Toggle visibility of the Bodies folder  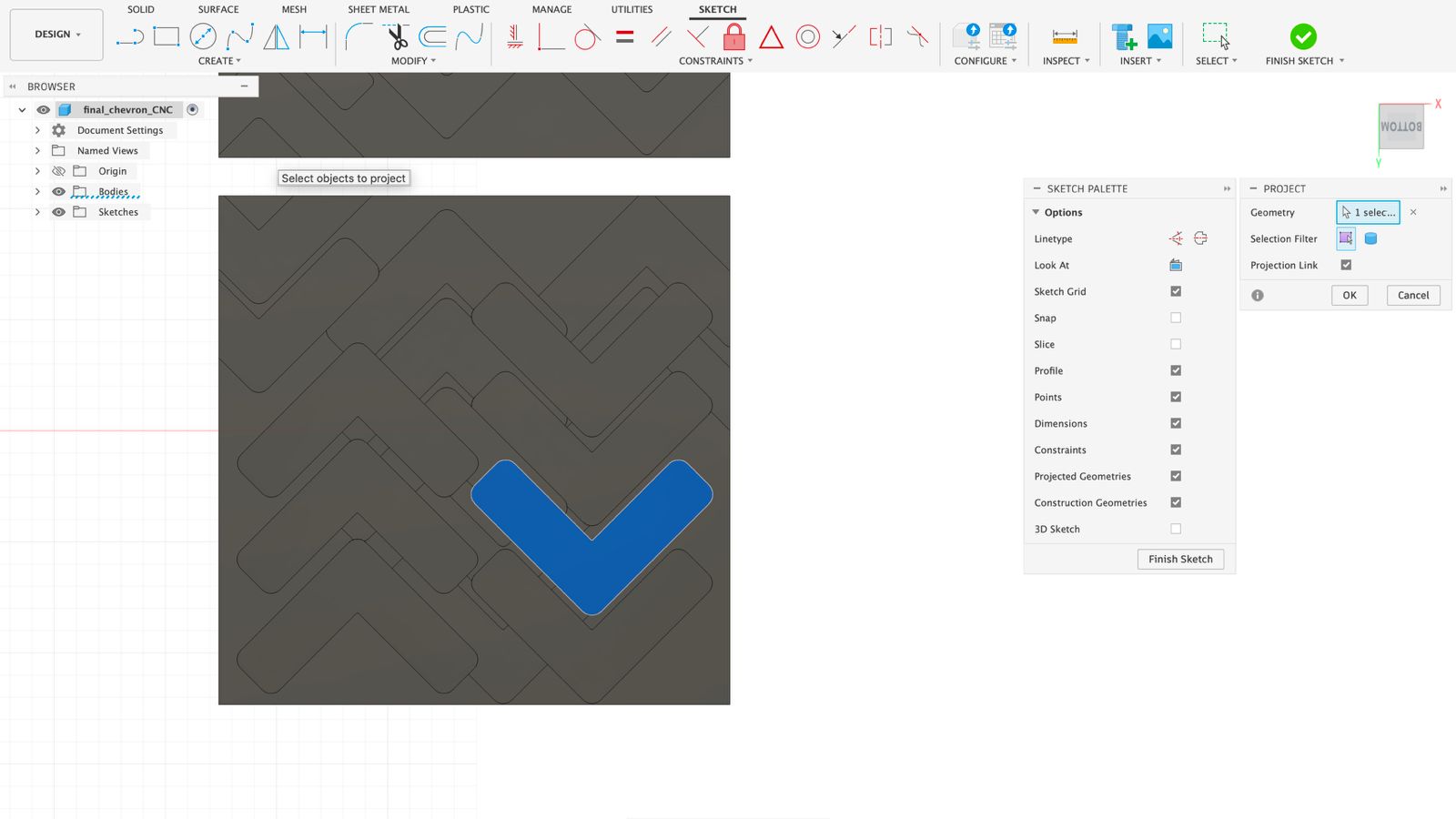pos(59,192)
